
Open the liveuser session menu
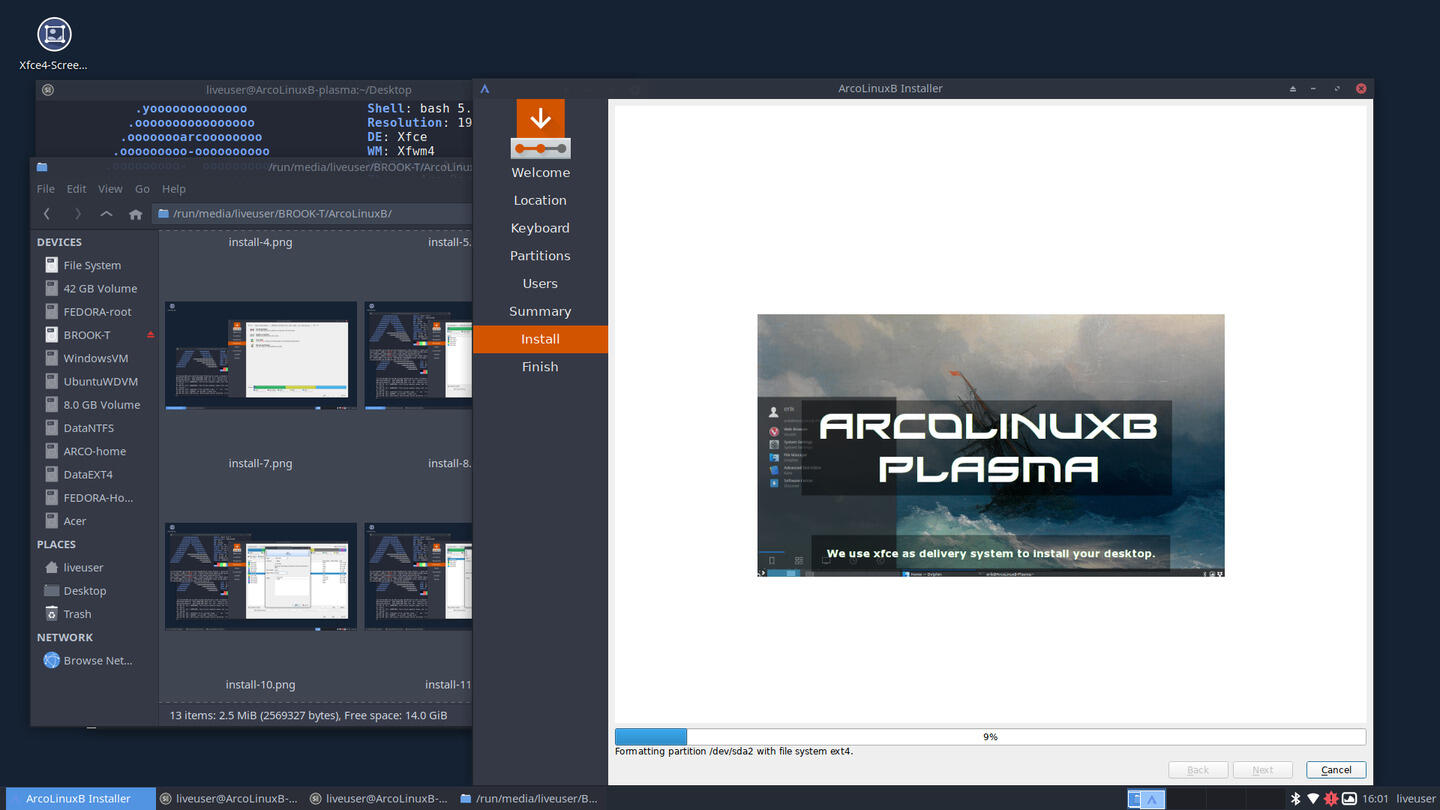point(1416,799)
